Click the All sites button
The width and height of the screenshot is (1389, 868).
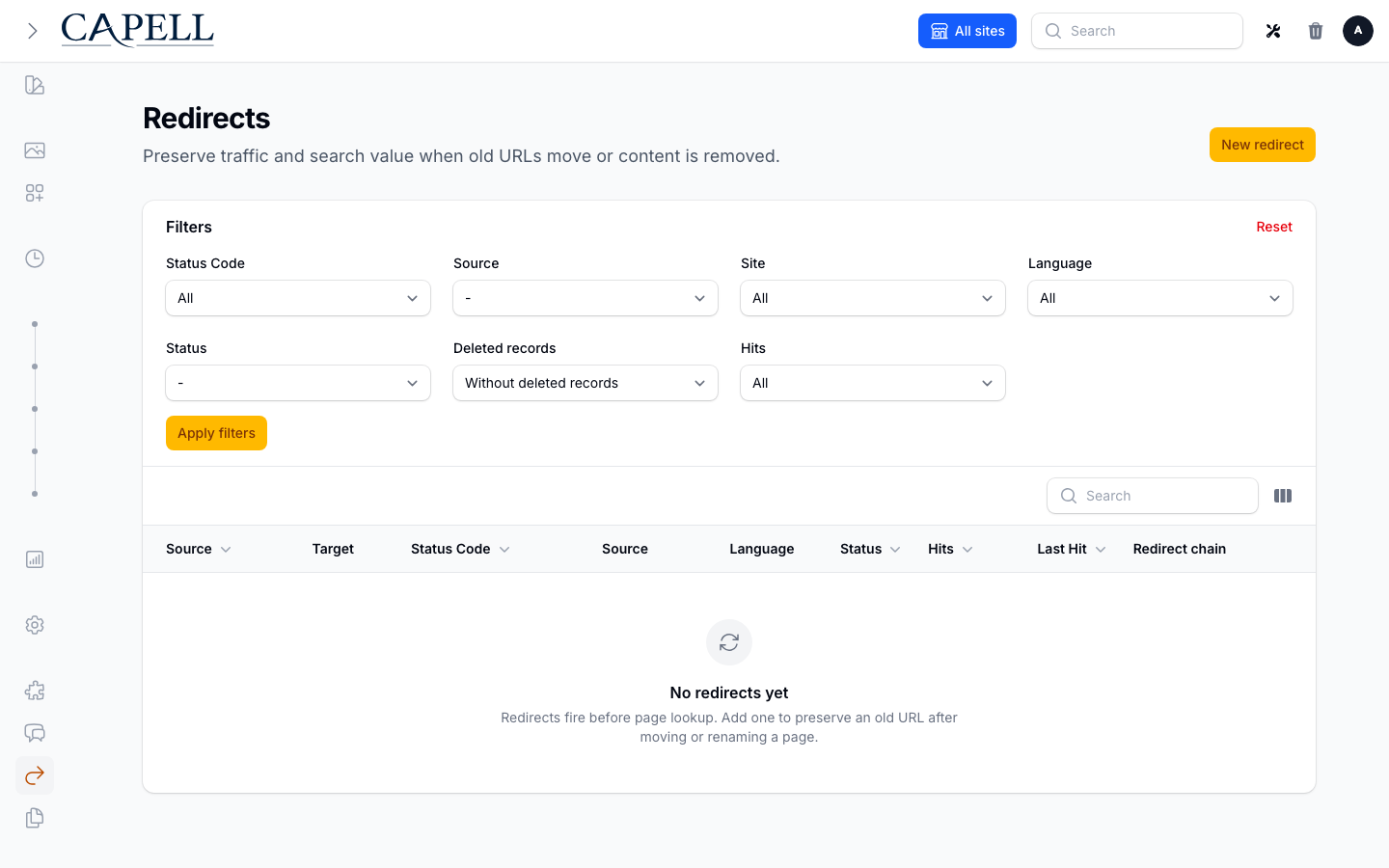pyautogui.click(x=967, y=31)
